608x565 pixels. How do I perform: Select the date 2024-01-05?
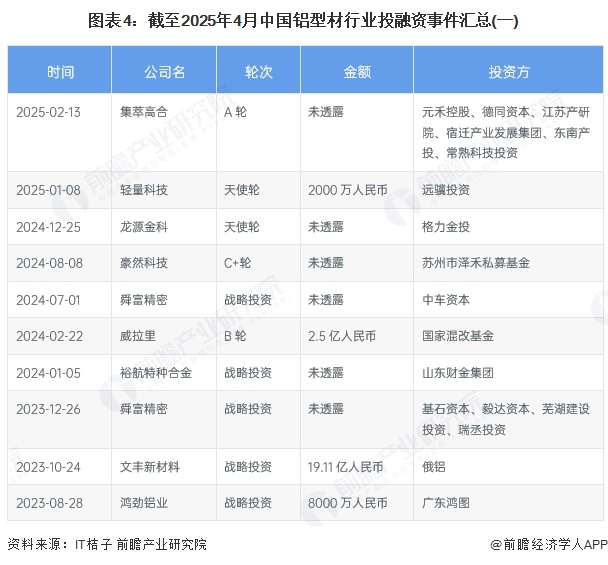tap(48, 373)
